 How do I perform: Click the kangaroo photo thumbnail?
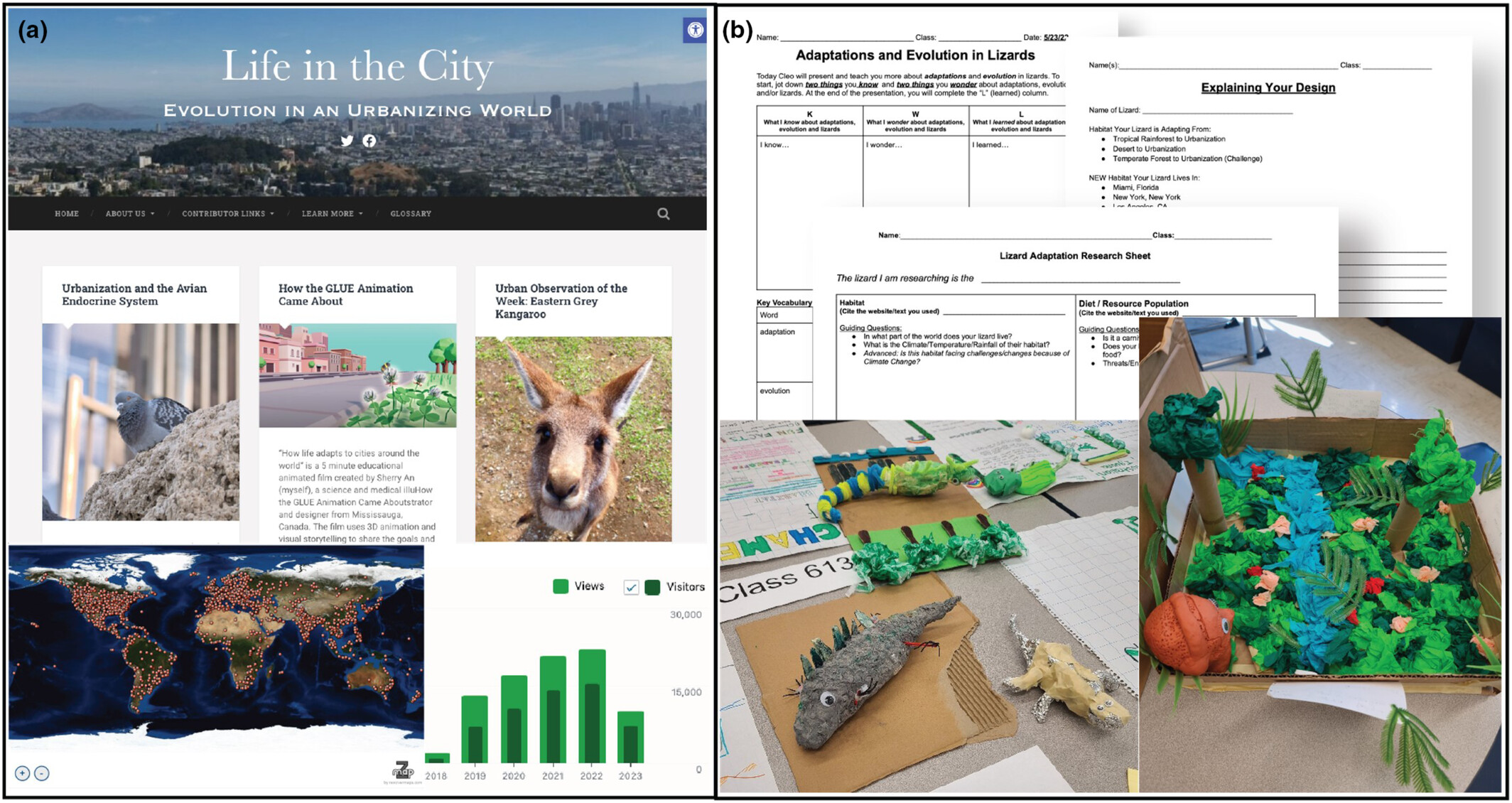(573, 439)
